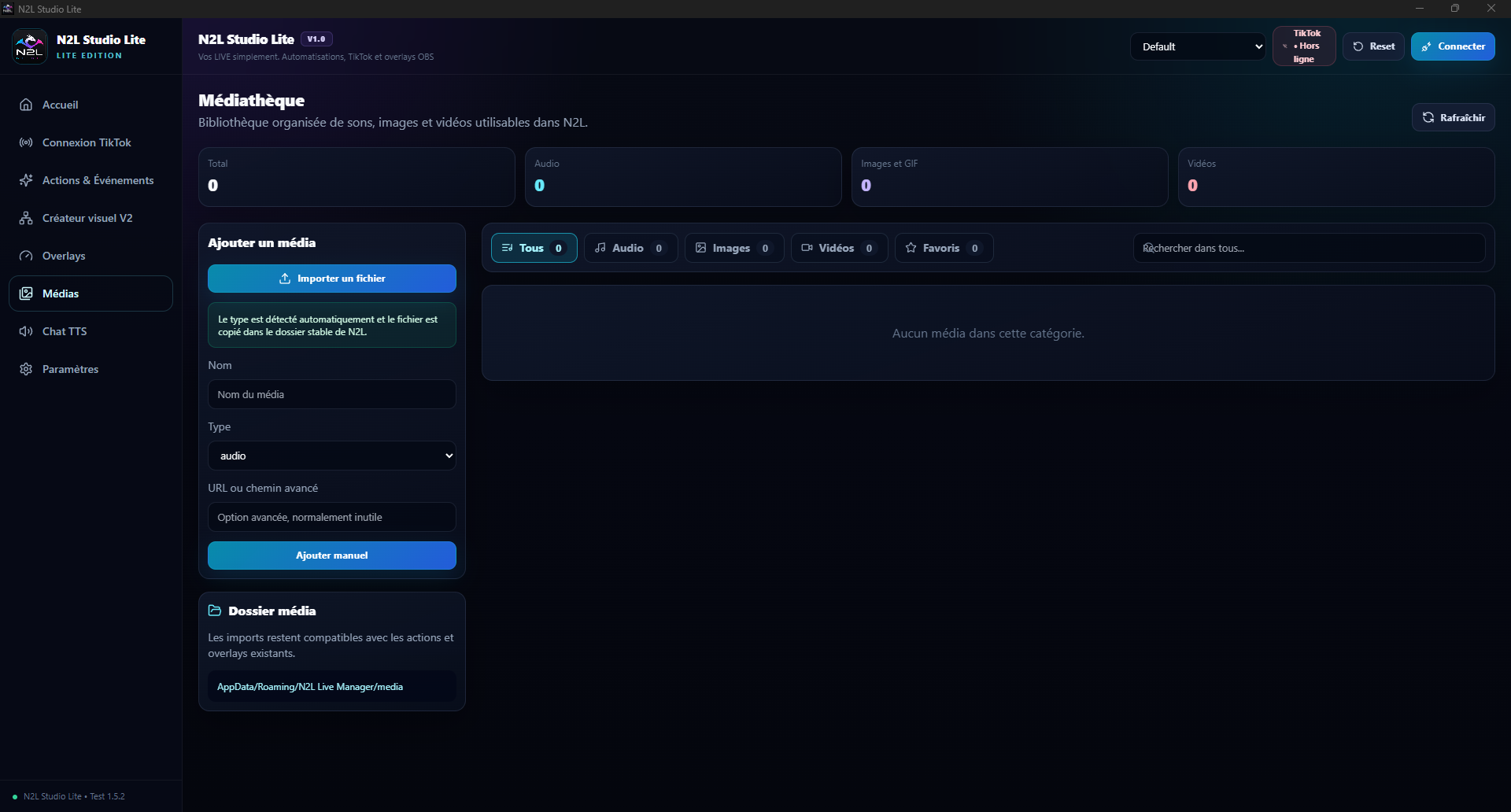Focus the URL ou chemin avancé field
Viewport: 1511px width, 812px height.
point(332,517)
